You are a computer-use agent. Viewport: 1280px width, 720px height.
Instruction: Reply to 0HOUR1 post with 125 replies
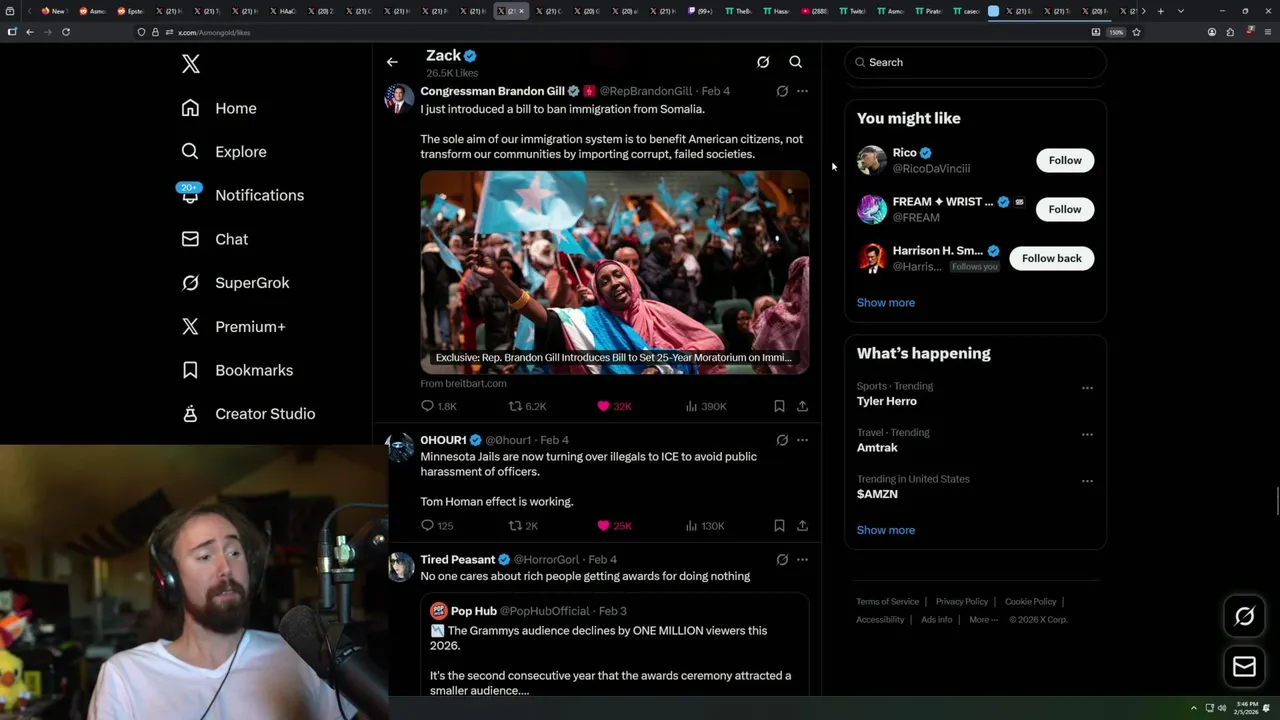click(437, 526)
